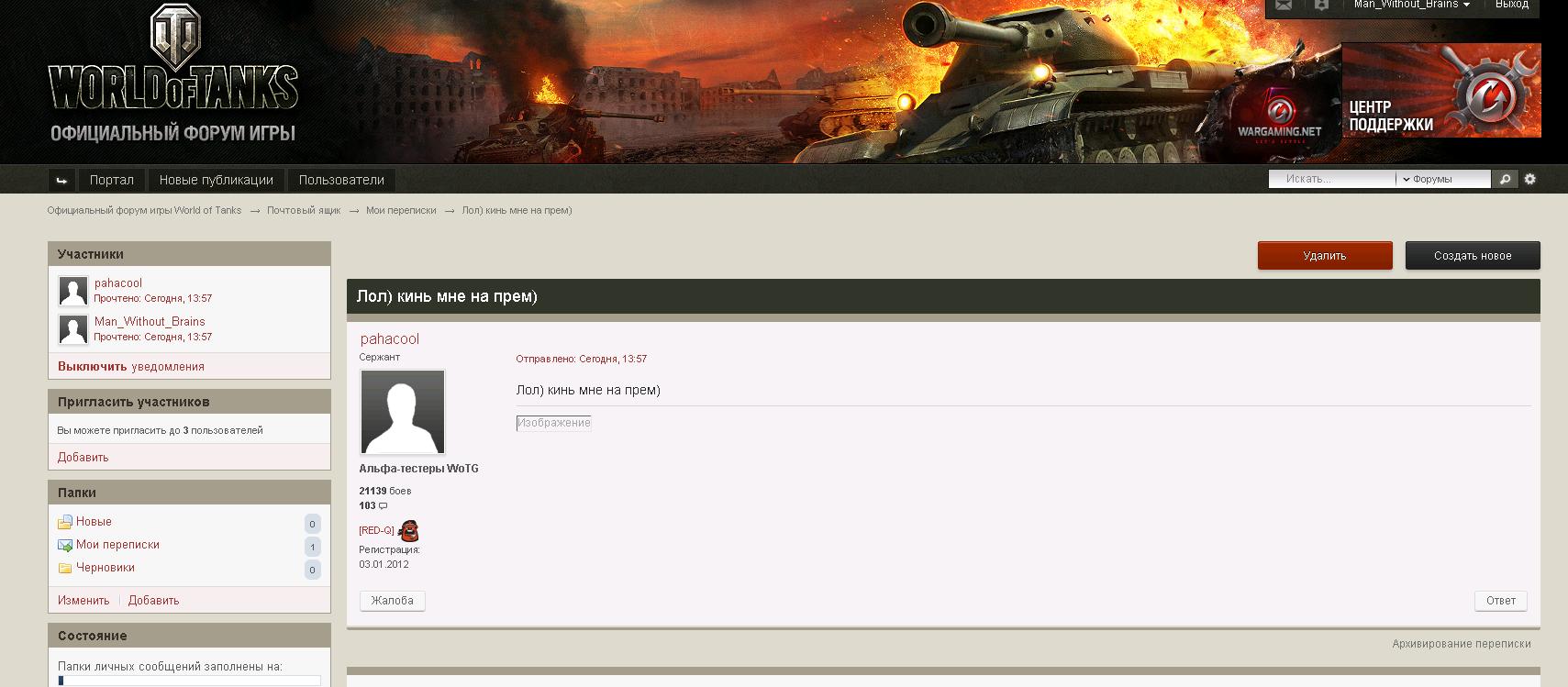Viewport: 1568px width, 687px height.
Task: Open advanced search gear icon
Action: click(x=1529, y=179)
